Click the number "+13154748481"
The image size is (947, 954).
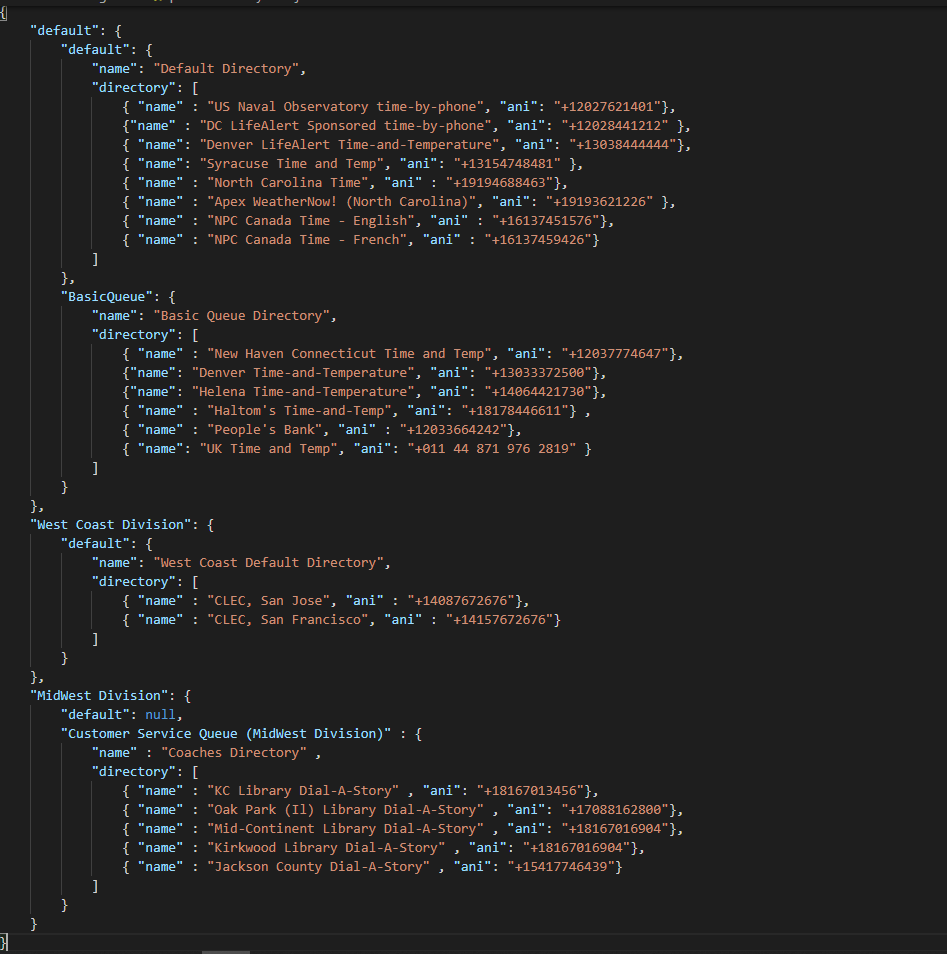click(506, 164)
